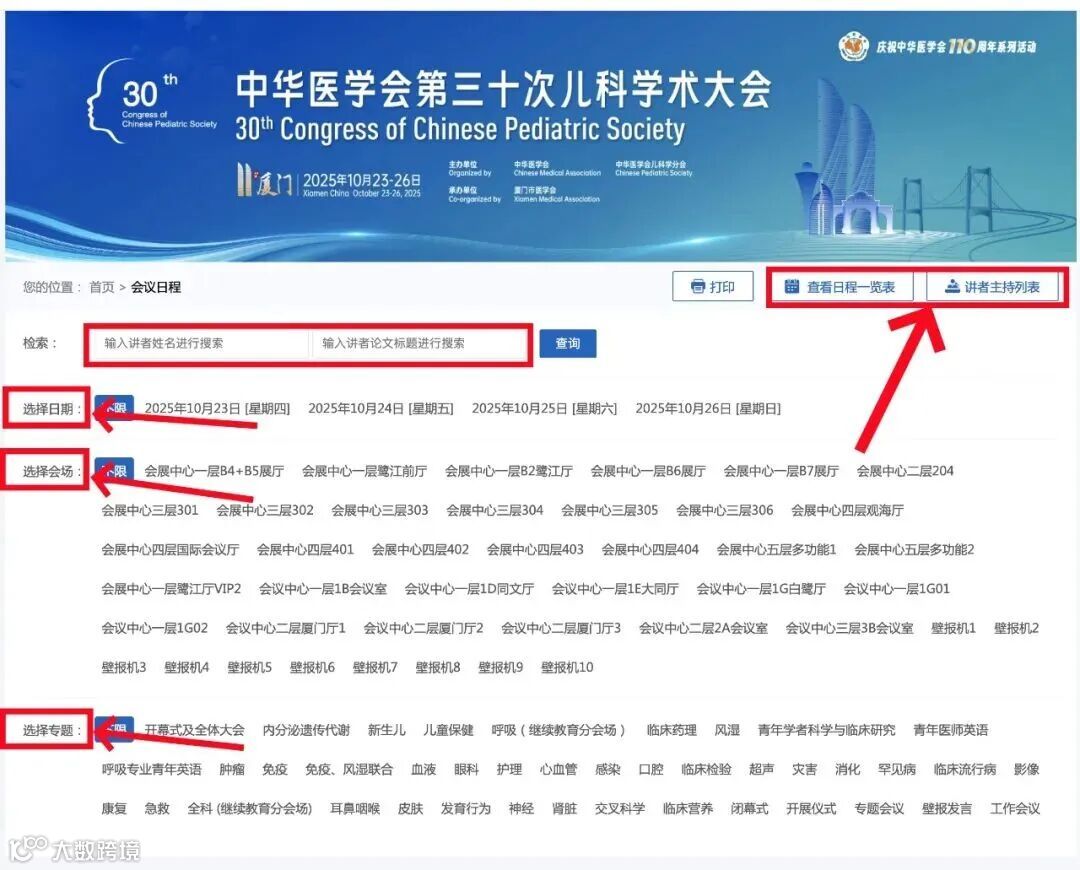1080x870 pixels.
Task: Select venue 会展中心一层鹭江厅VIP2
Action: [x=172, y=589]
